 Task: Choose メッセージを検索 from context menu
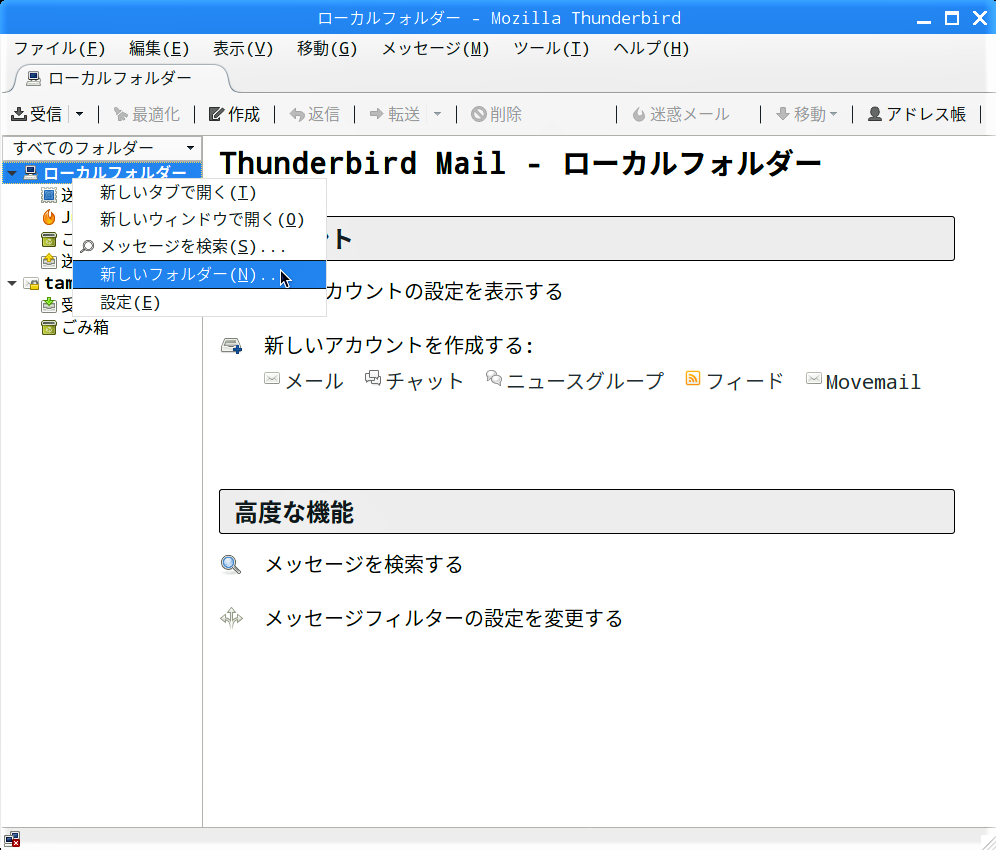pyautogui.click(x=199, y=246)
